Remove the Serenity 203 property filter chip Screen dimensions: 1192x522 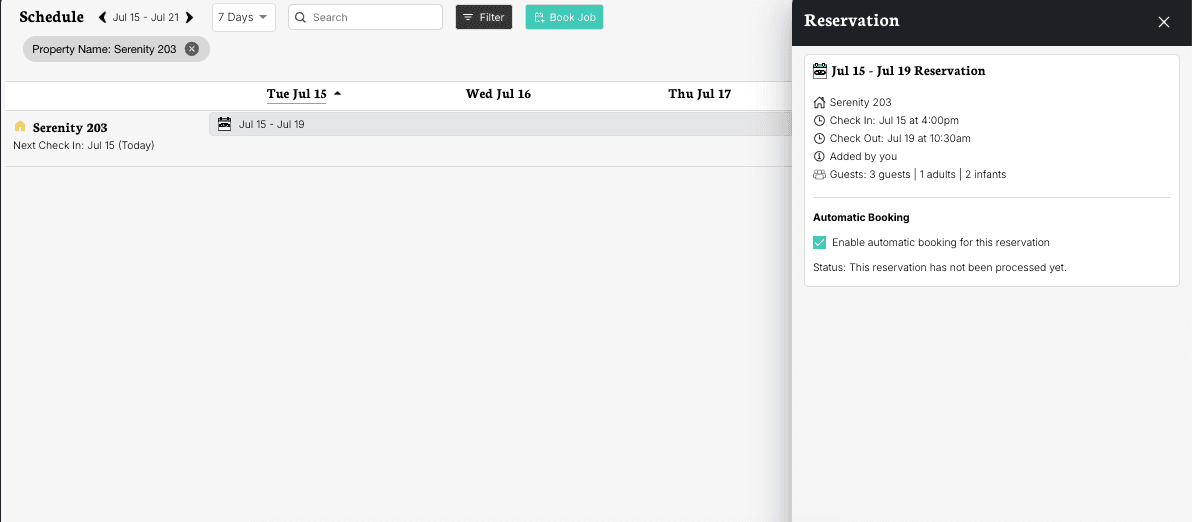[192, 49]
